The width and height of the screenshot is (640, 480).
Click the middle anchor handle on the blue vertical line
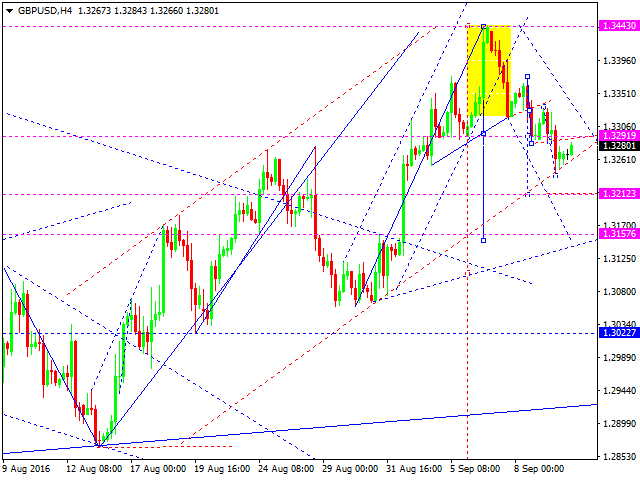point(484,133)
